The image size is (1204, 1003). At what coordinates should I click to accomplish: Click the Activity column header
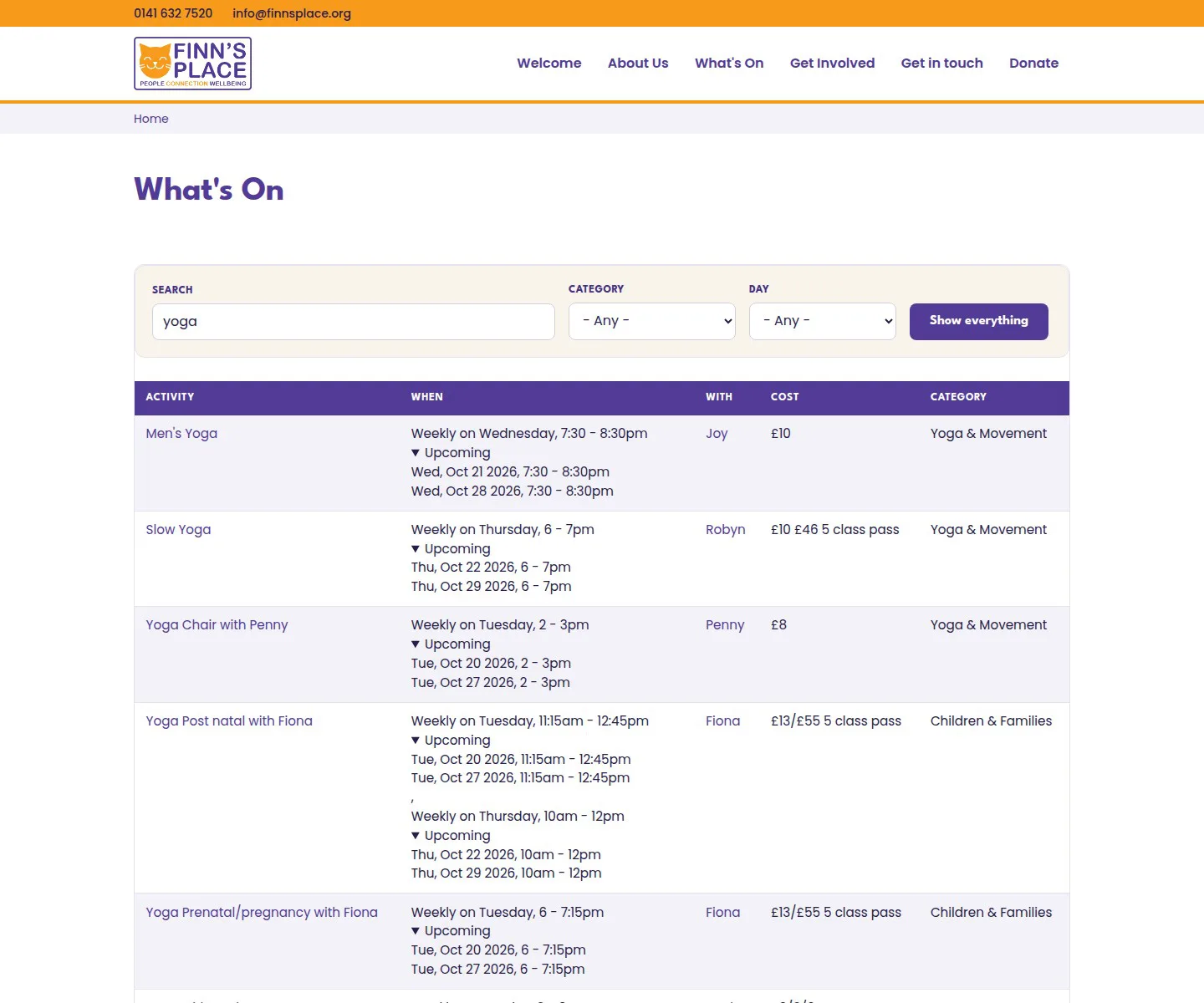170,397
